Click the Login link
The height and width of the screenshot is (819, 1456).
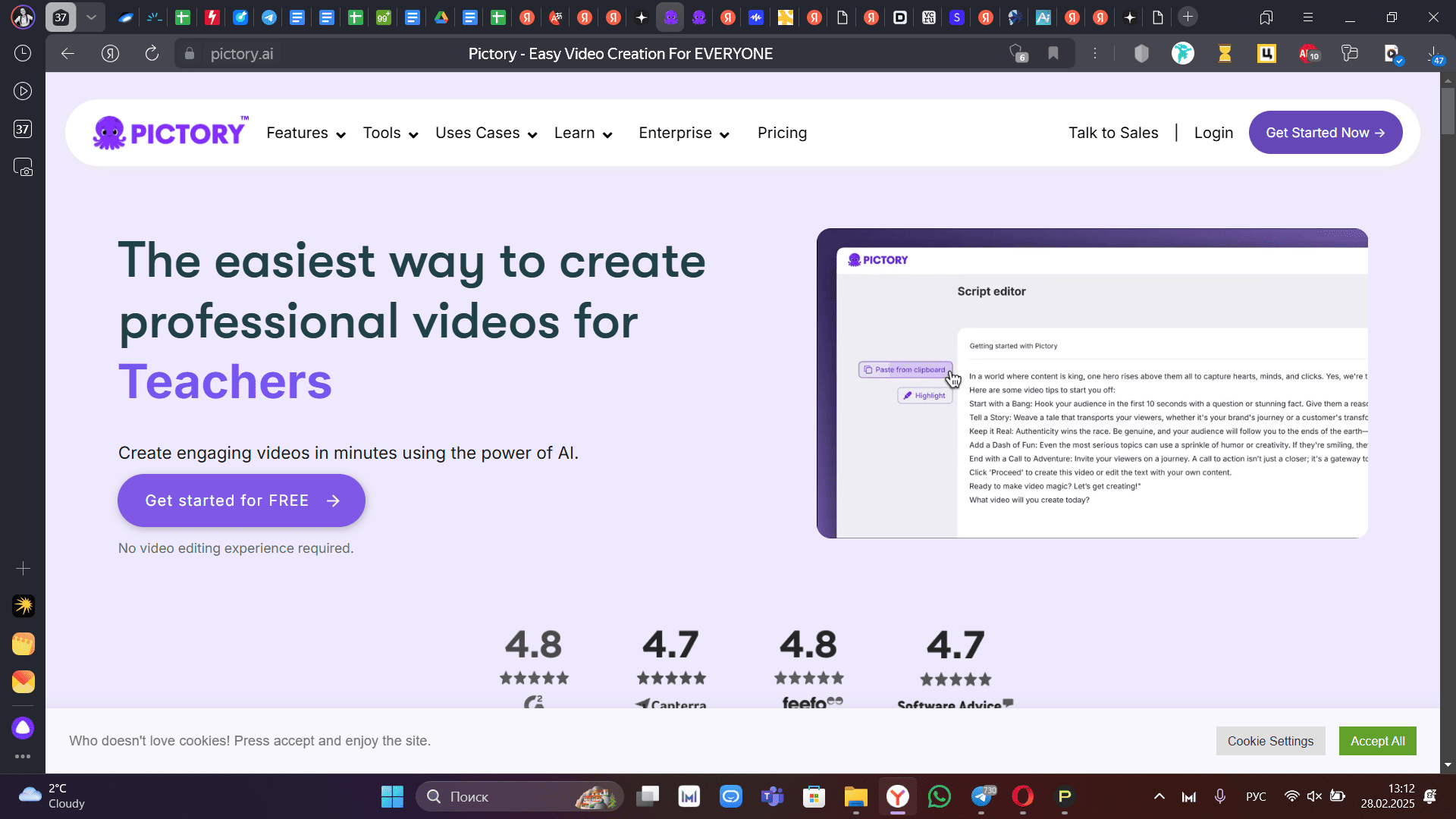tap(1213, 133)
